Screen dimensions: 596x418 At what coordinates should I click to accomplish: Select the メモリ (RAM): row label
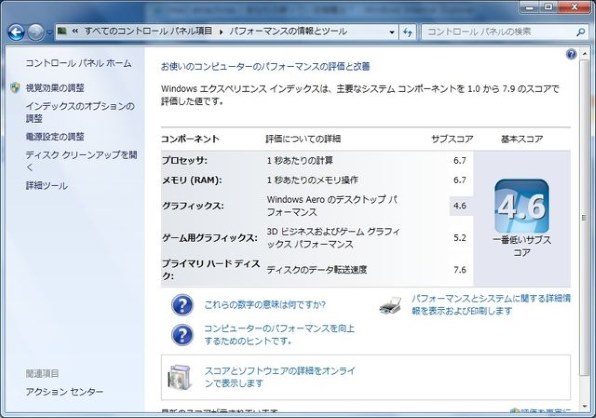[192, 180]
